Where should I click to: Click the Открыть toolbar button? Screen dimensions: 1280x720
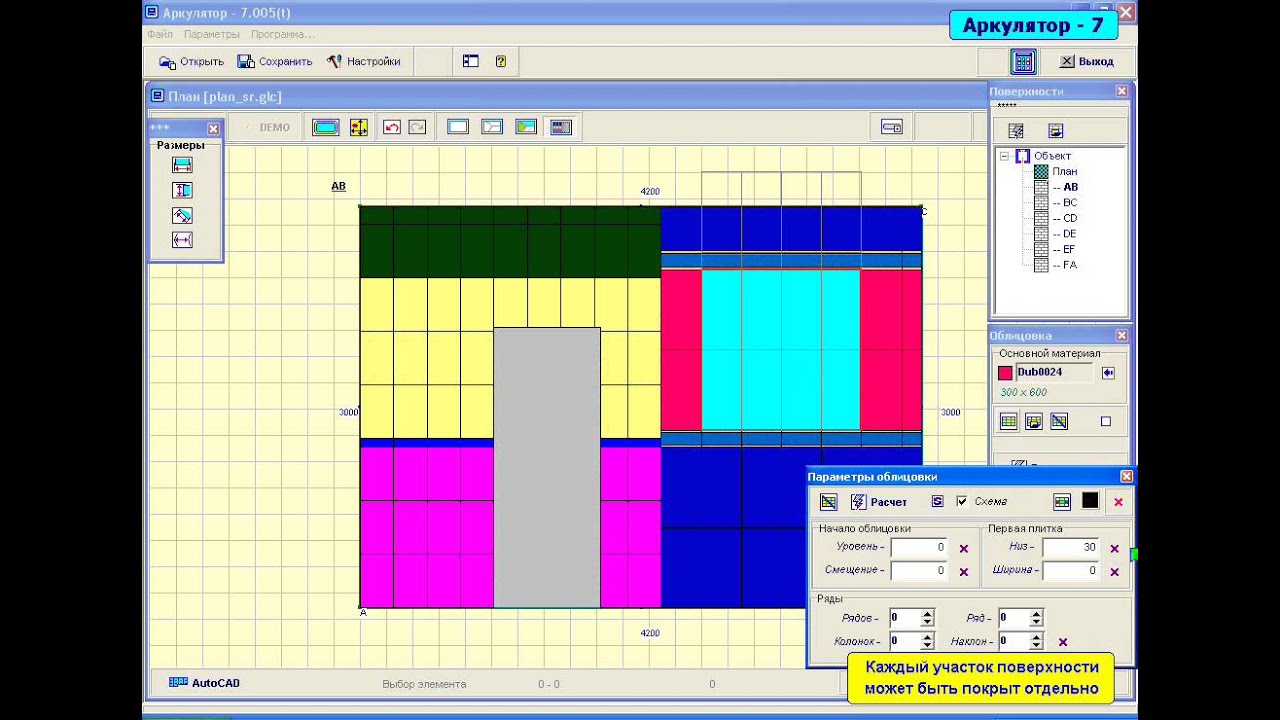191,62
